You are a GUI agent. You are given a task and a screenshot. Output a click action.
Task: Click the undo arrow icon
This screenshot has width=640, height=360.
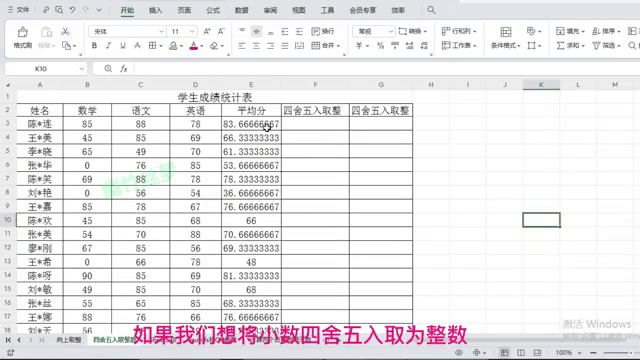click(72, 10)
